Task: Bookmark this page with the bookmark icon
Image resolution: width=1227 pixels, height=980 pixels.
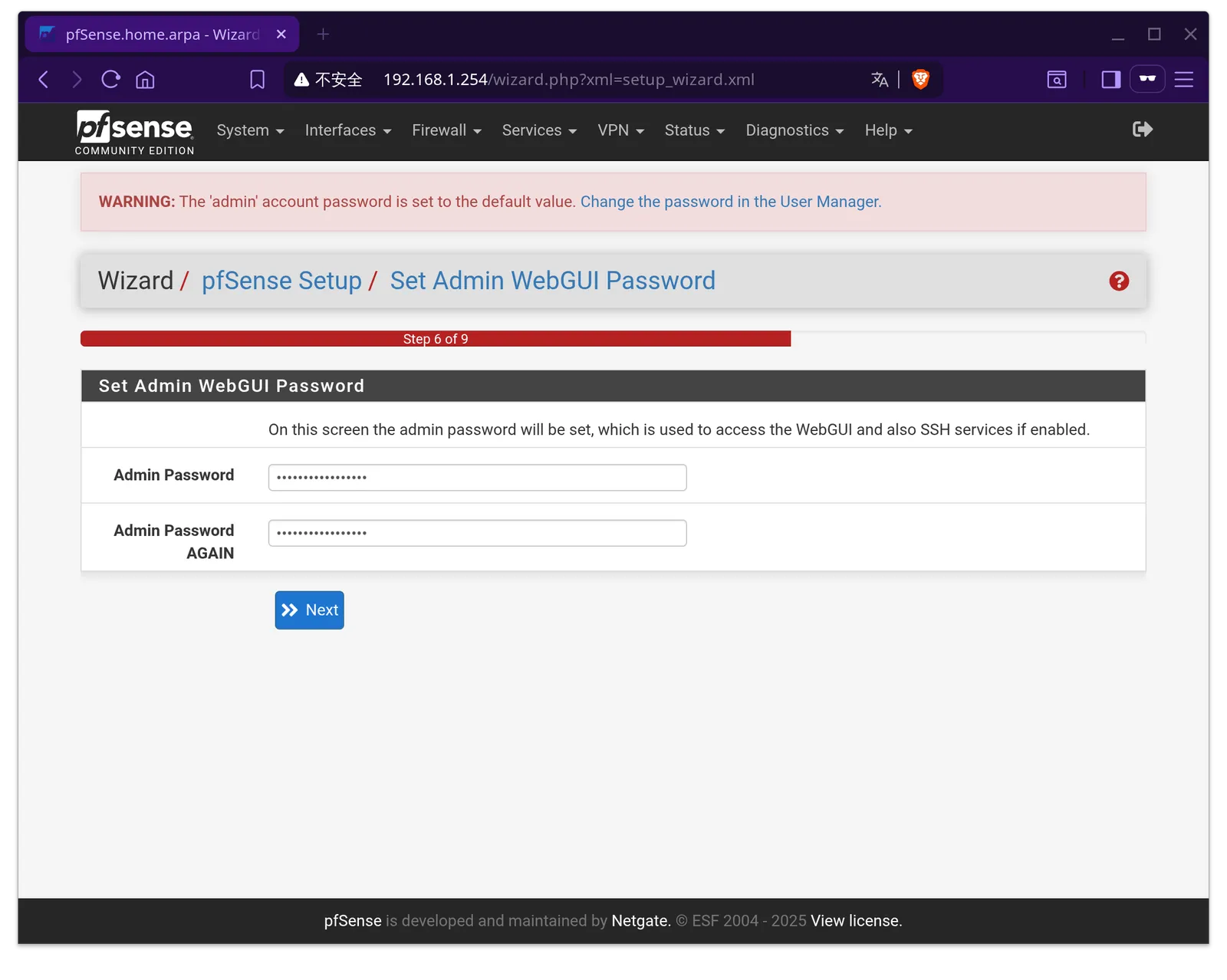Action: (x=258, y=80)
